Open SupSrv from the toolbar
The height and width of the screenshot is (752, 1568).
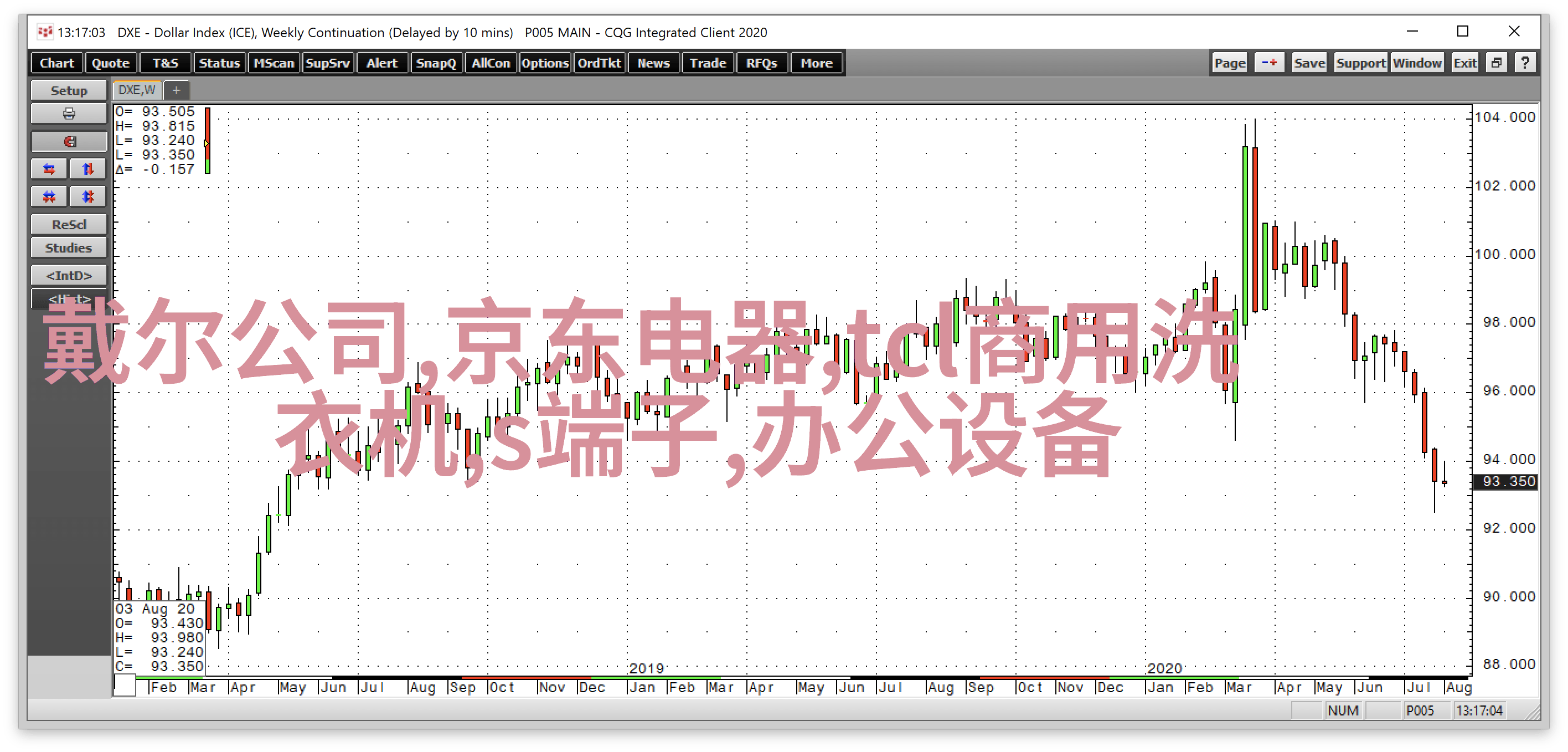327,63
